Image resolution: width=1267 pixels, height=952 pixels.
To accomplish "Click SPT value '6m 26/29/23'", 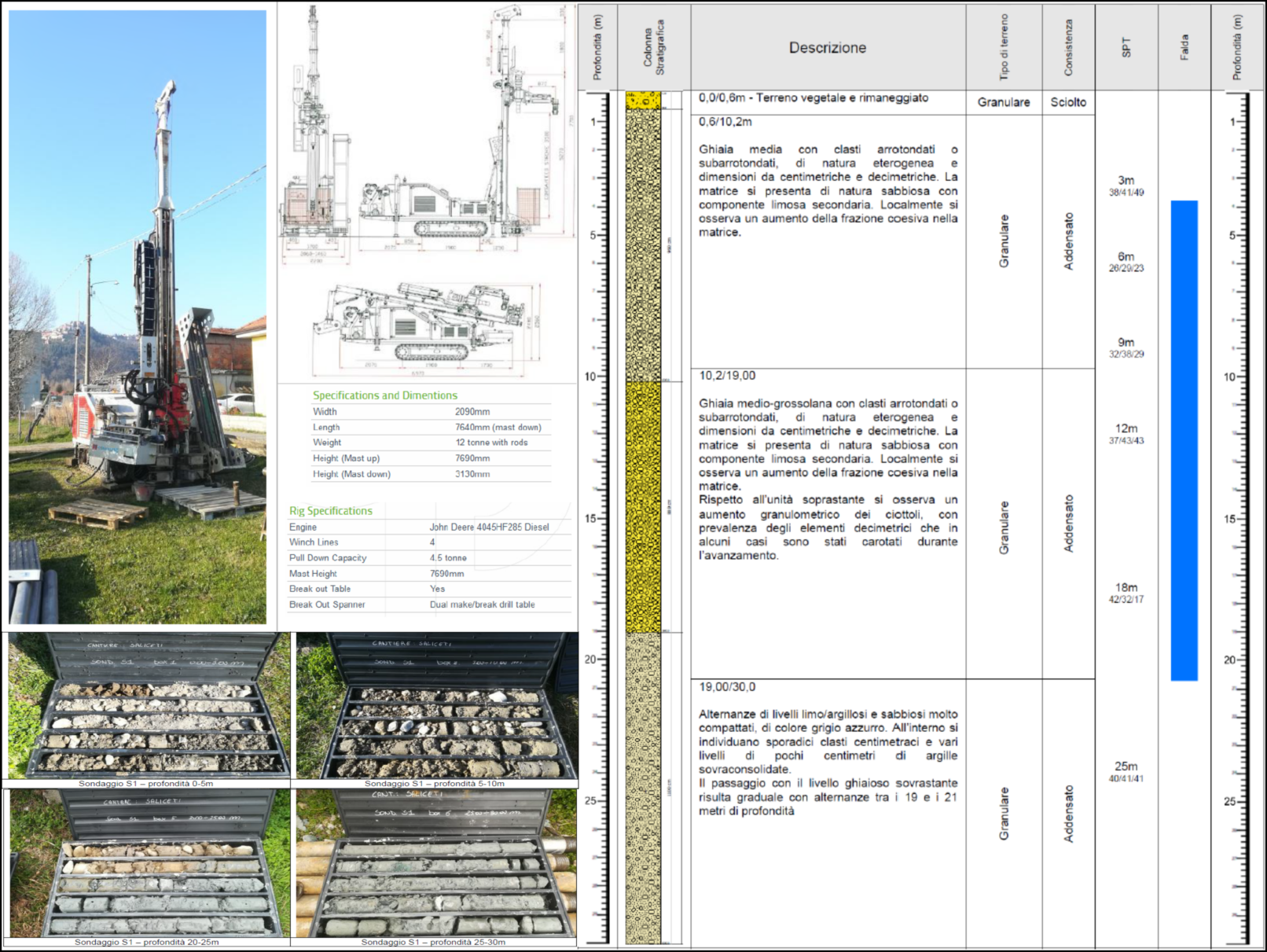I will [x=1126, y=262].
